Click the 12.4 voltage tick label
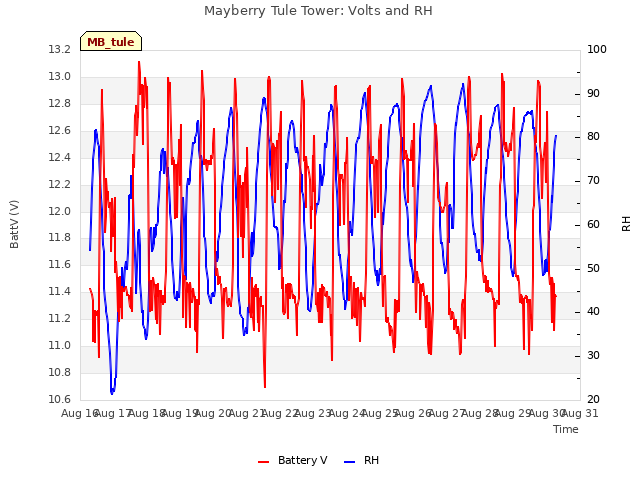The width and height of the screenshot is (640, 480). (60, 157)
